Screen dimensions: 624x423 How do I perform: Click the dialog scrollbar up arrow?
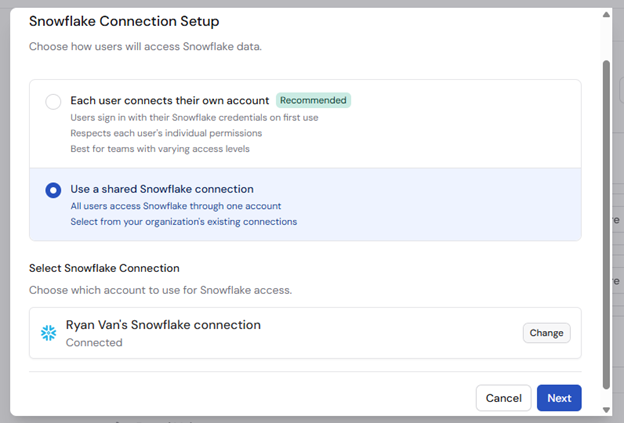[606, 15]
